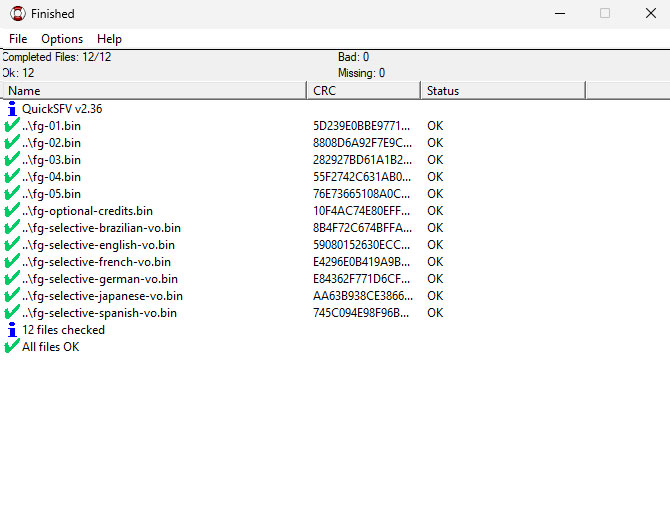
Task: Click the Status column header
Action: pyautogui.click(x=502, y=91)
